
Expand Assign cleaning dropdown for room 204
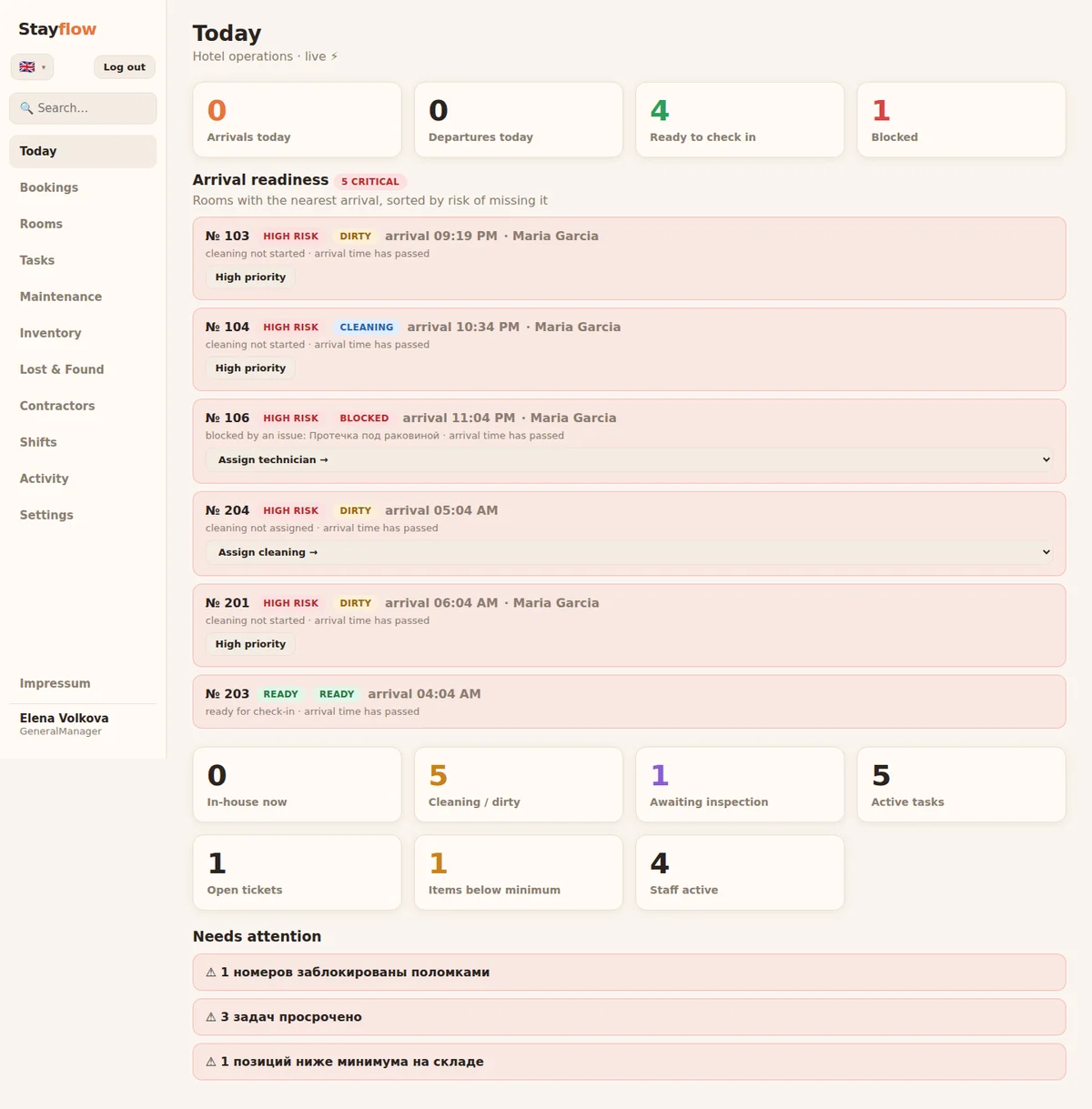[x=629, y=552]
